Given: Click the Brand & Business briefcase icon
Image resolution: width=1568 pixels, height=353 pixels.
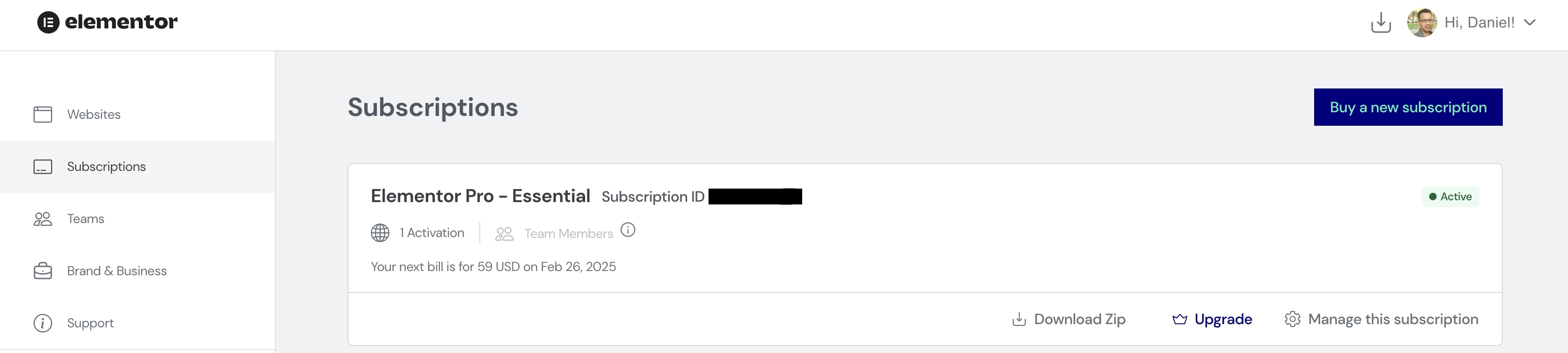Looking at the screenshot, I should coord(42,271).
